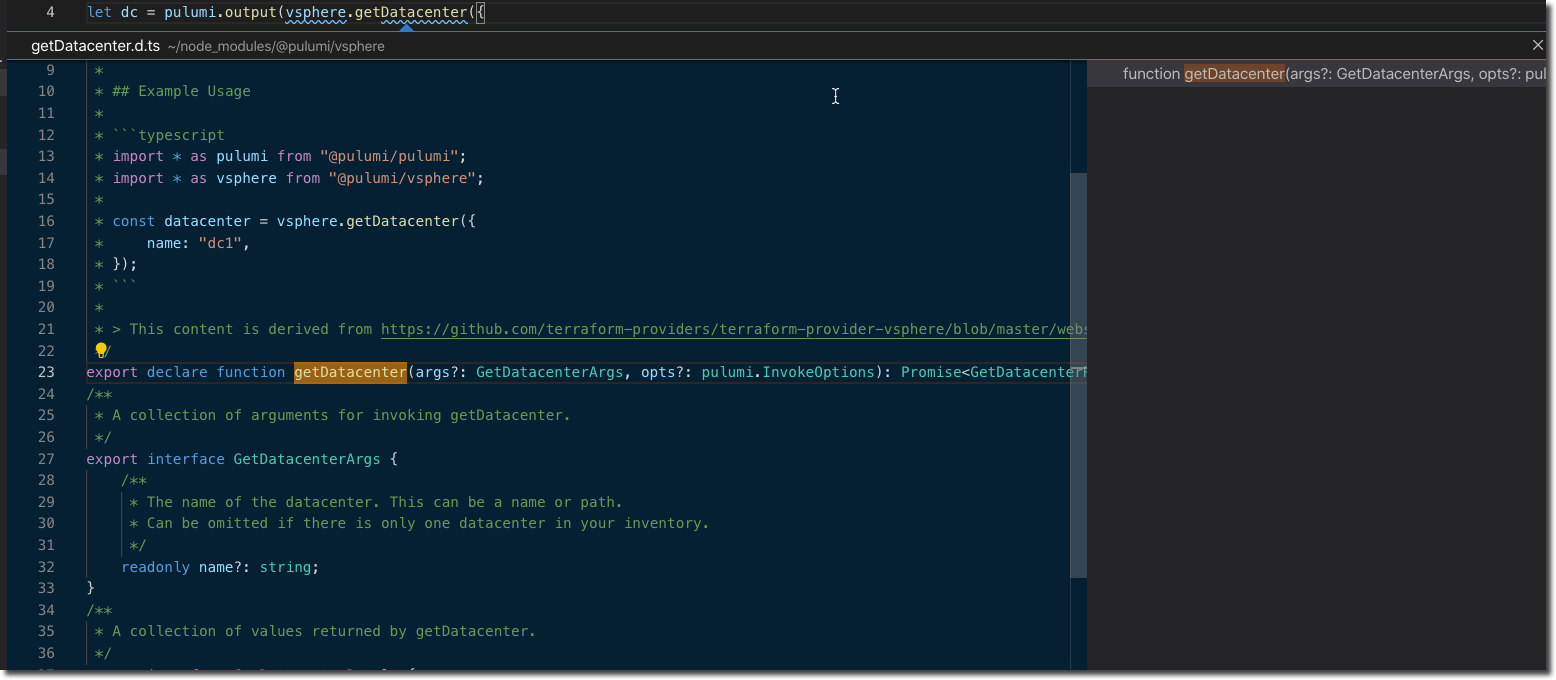
Task: Click GetDatacenterArgs interface name on line 27
Action: pyautogui.click(x=306, y=459)
